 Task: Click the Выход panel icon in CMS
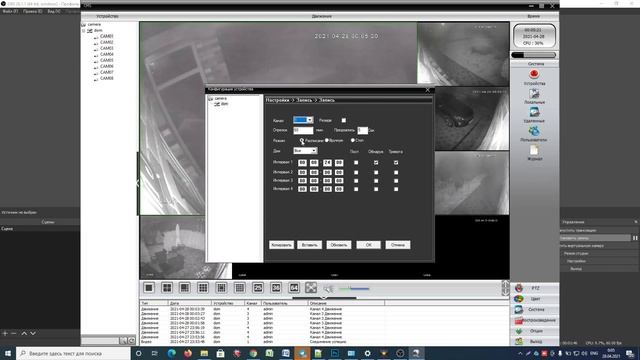pyautogui.click(x=535, y=341)
